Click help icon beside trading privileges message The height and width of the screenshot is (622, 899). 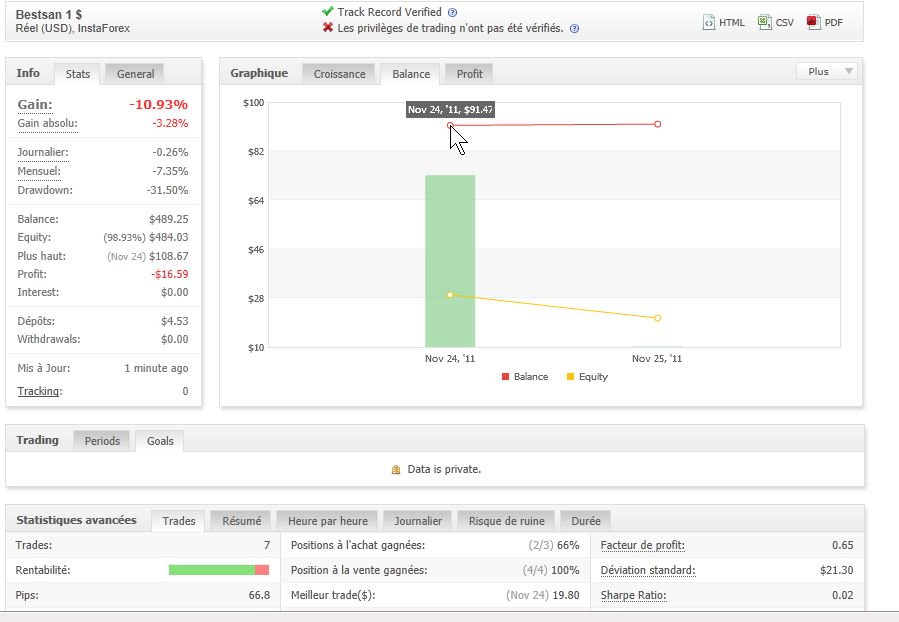pyautogui.click(x=574, y=29)
